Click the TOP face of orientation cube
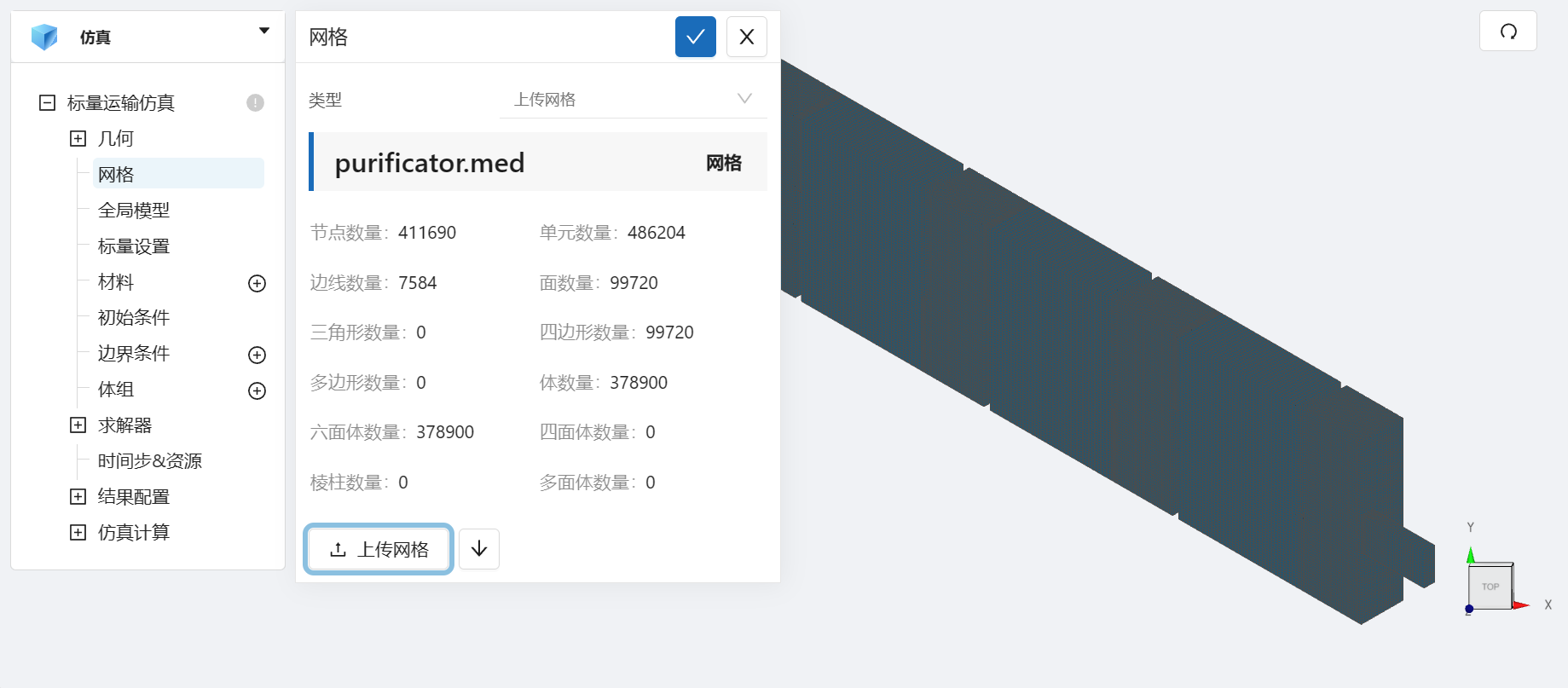Image resolution: width=1568 pixels, height=688 pixels. (x=1490, y=587)
